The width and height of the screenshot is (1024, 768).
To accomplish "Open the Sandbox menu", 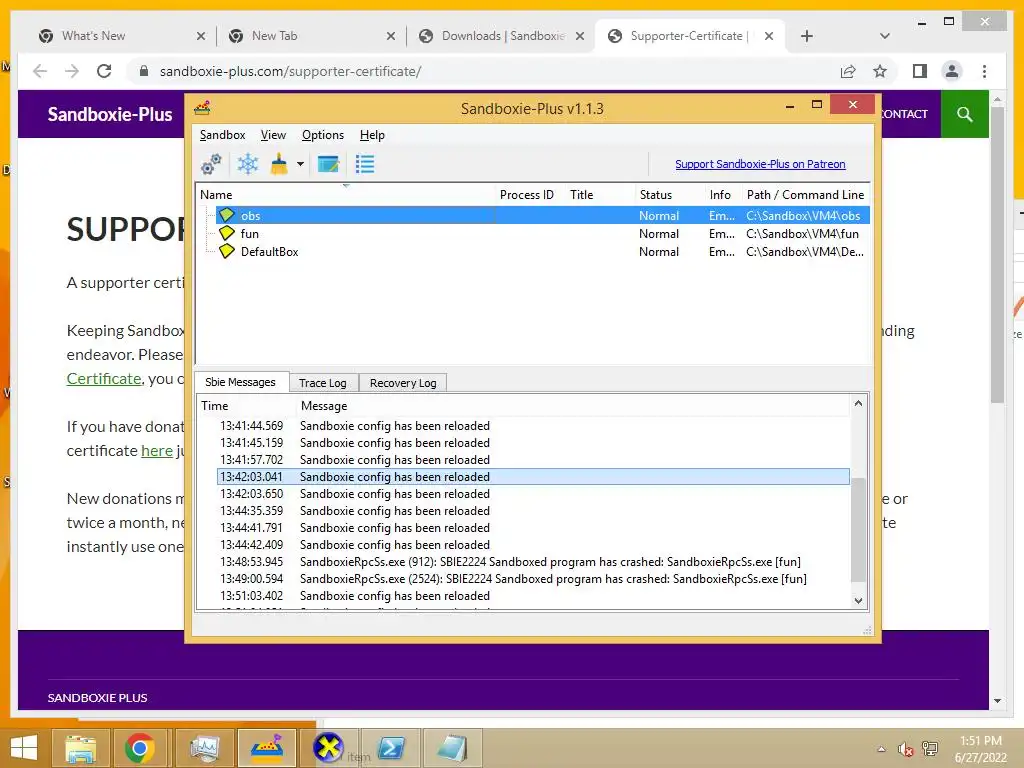I will [x=222, y=135].
